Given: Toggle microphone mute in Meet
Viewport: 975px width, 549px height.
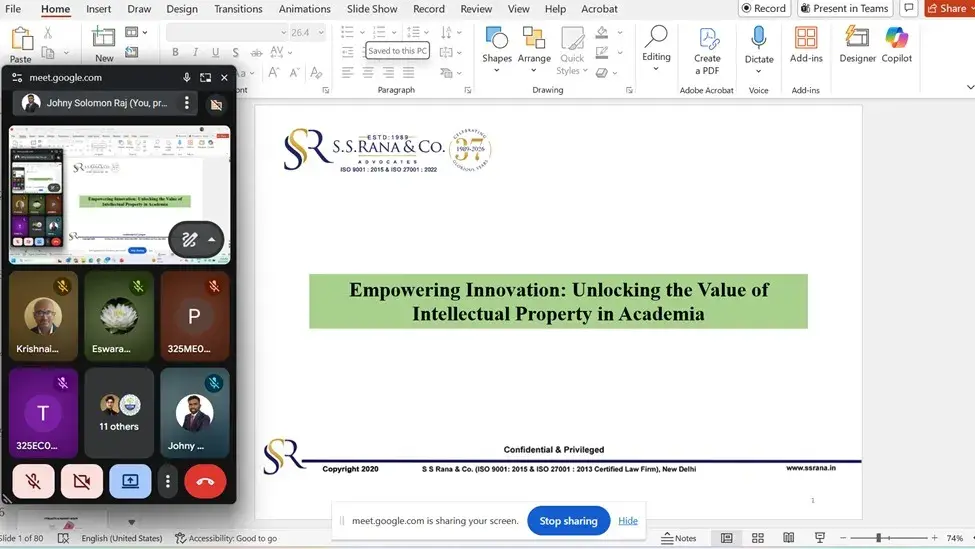Looking at the screenshot, I should (x=33, y=481).
